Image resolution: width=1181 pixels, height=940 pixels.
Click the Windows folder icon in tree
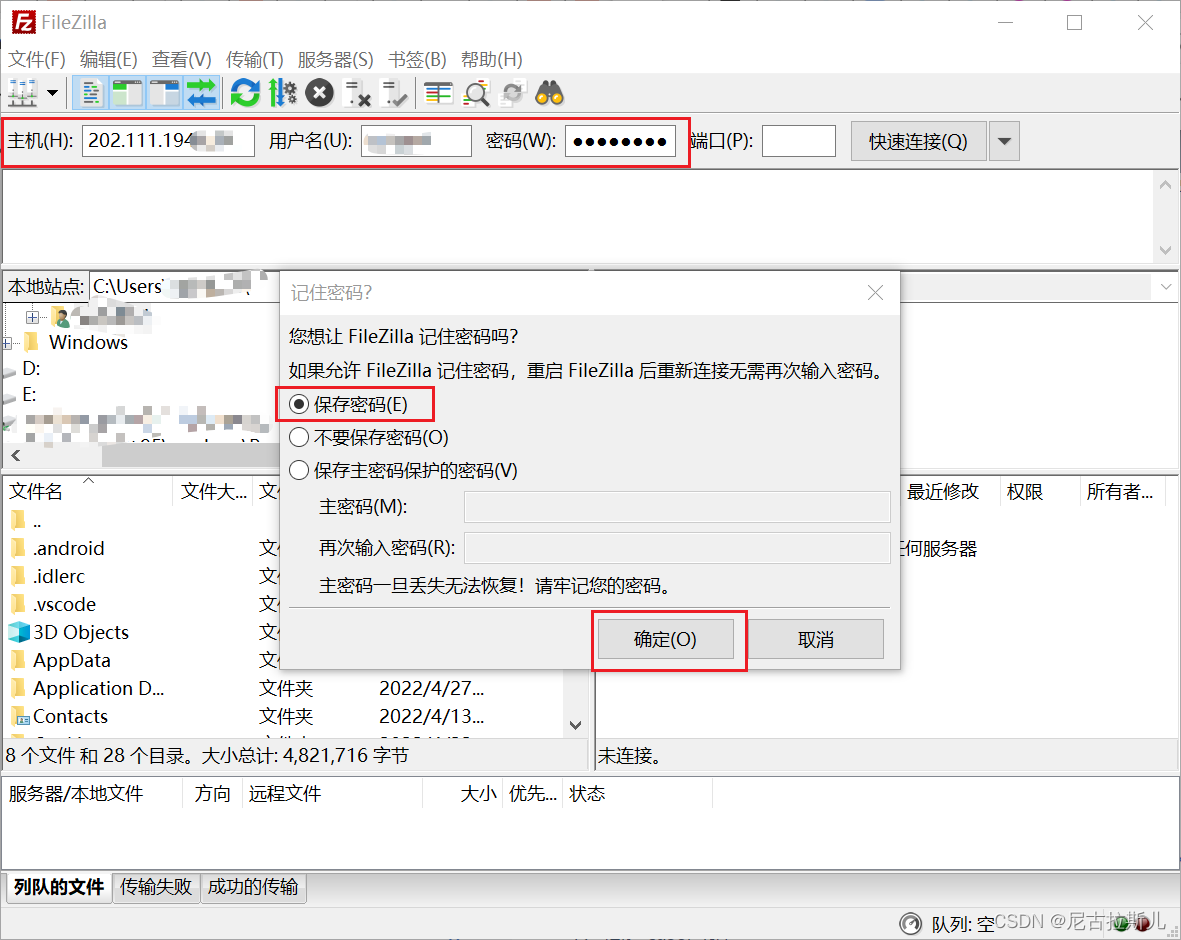[32, 342]
